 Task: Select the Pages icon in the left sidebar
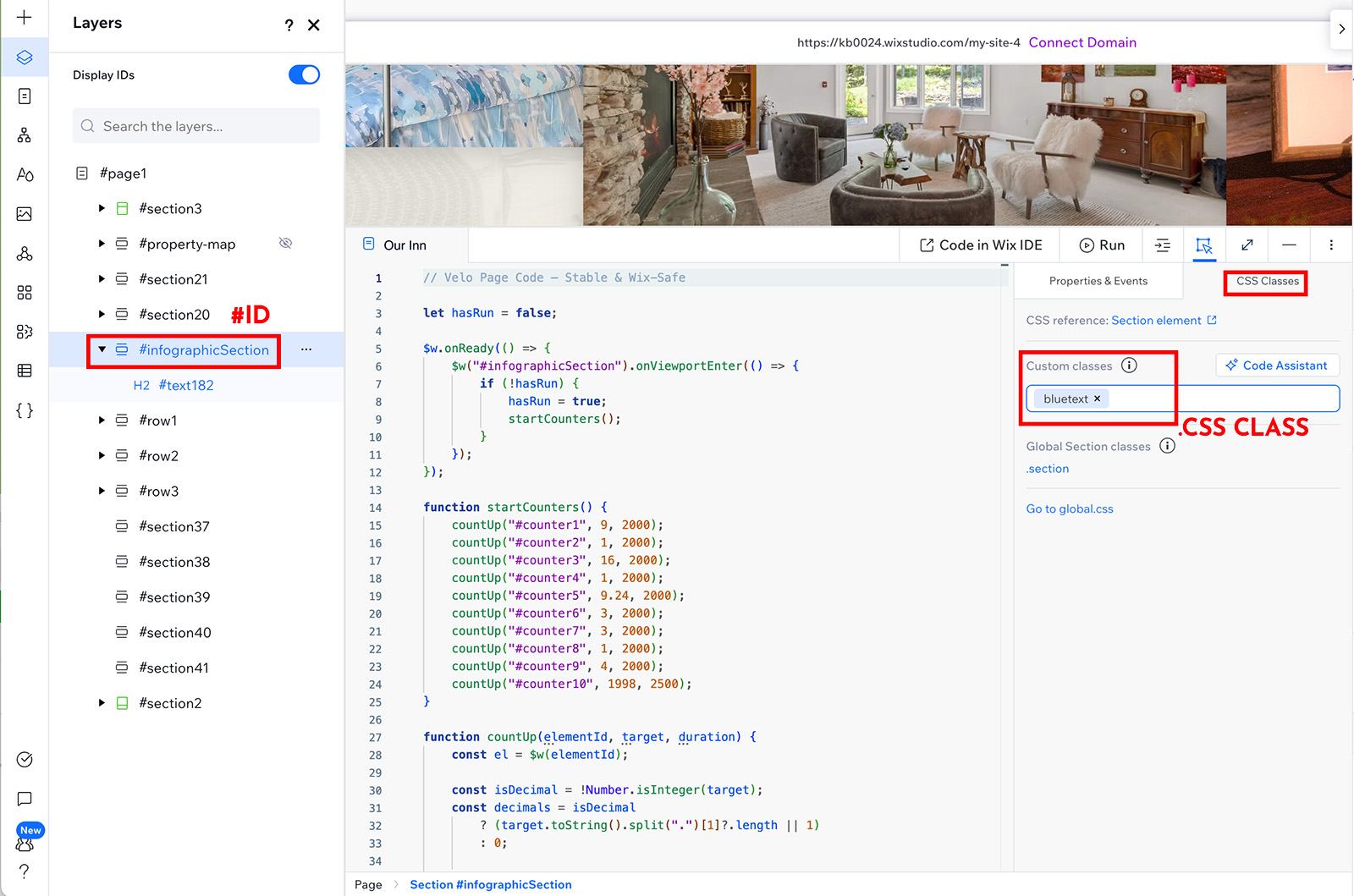coord(25,96)
